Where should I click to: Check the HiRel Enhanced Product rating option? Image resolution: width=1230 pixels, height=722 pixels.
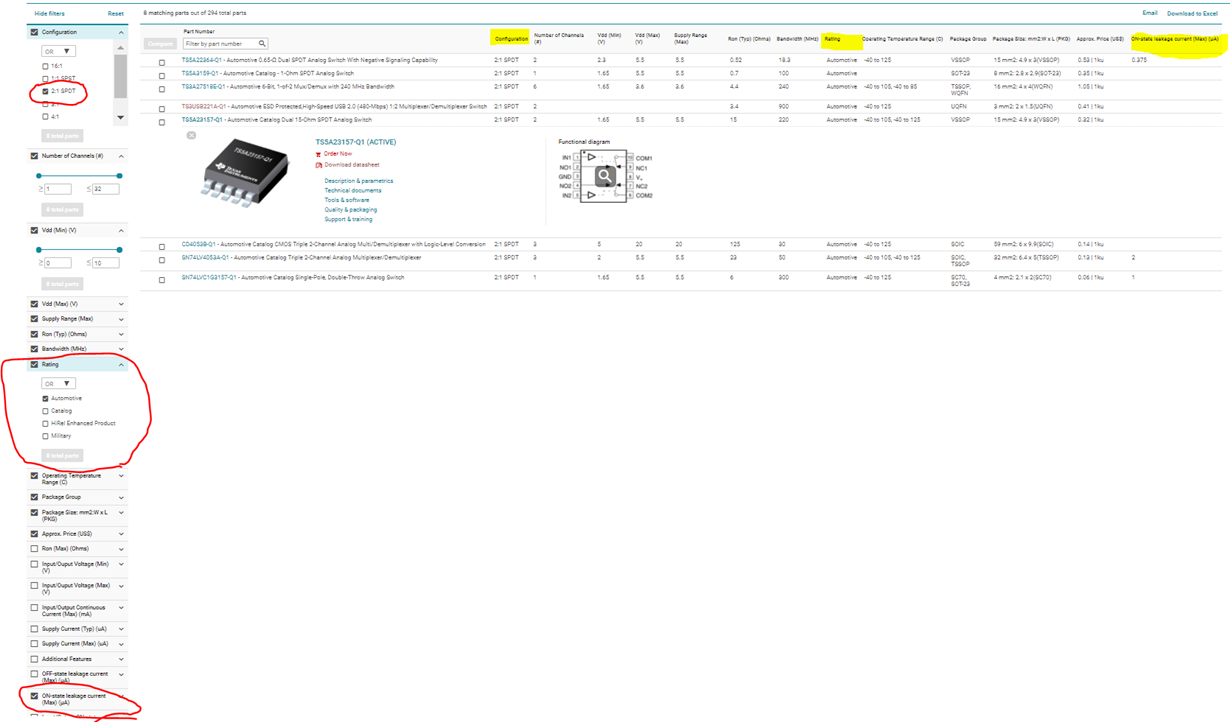(x=45, y=423)
